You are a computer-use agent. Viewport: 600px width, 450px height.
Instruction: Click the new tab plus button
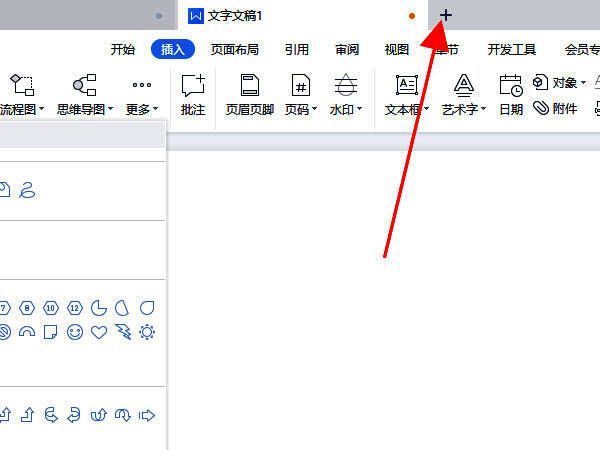click(446, 16)
